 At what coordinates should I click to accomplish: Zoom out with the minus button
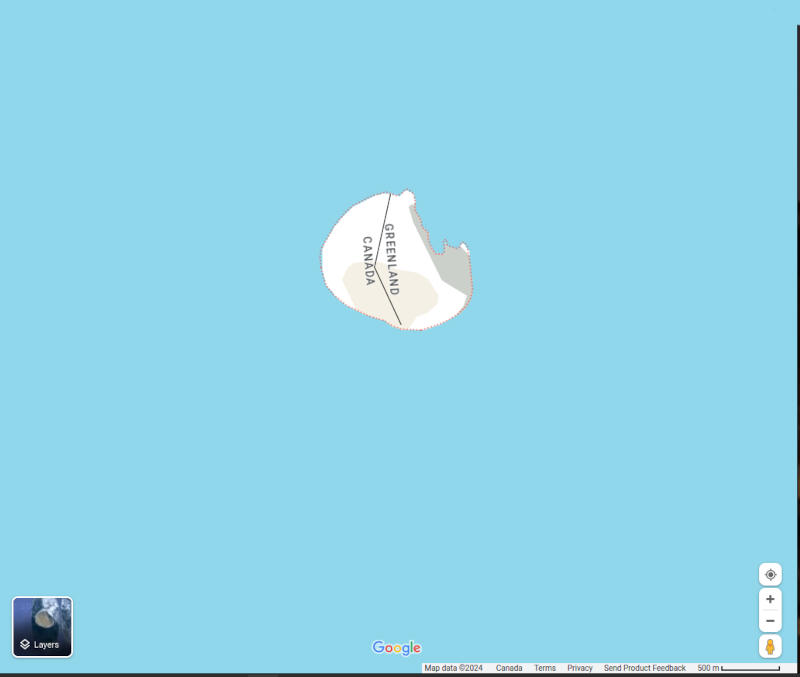click(x=770, y=621)
